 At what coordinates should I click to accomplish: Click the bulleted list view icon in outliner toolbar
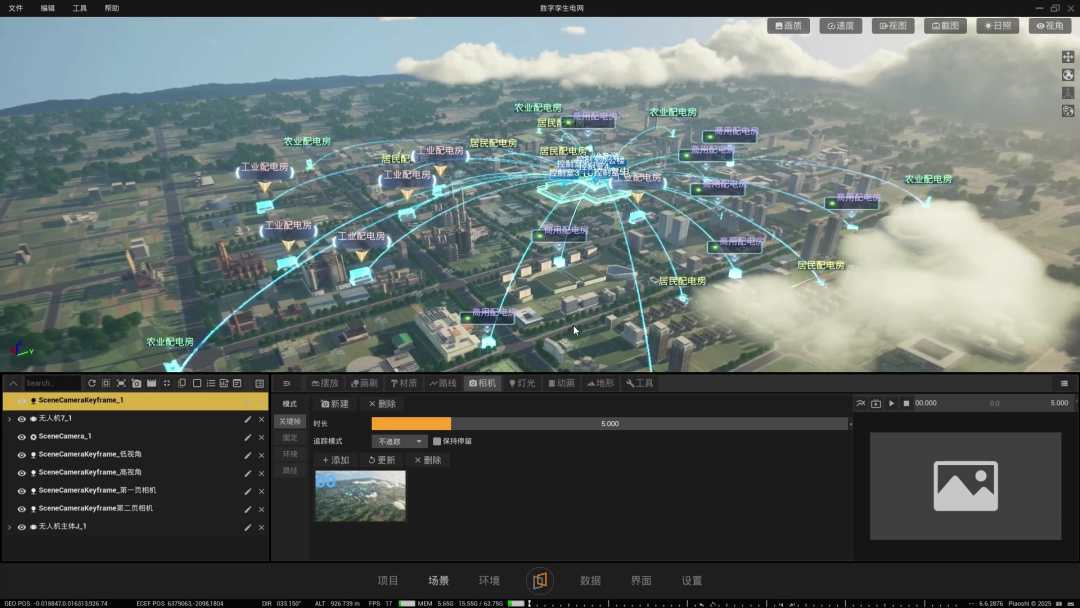[x=211, y=383]
